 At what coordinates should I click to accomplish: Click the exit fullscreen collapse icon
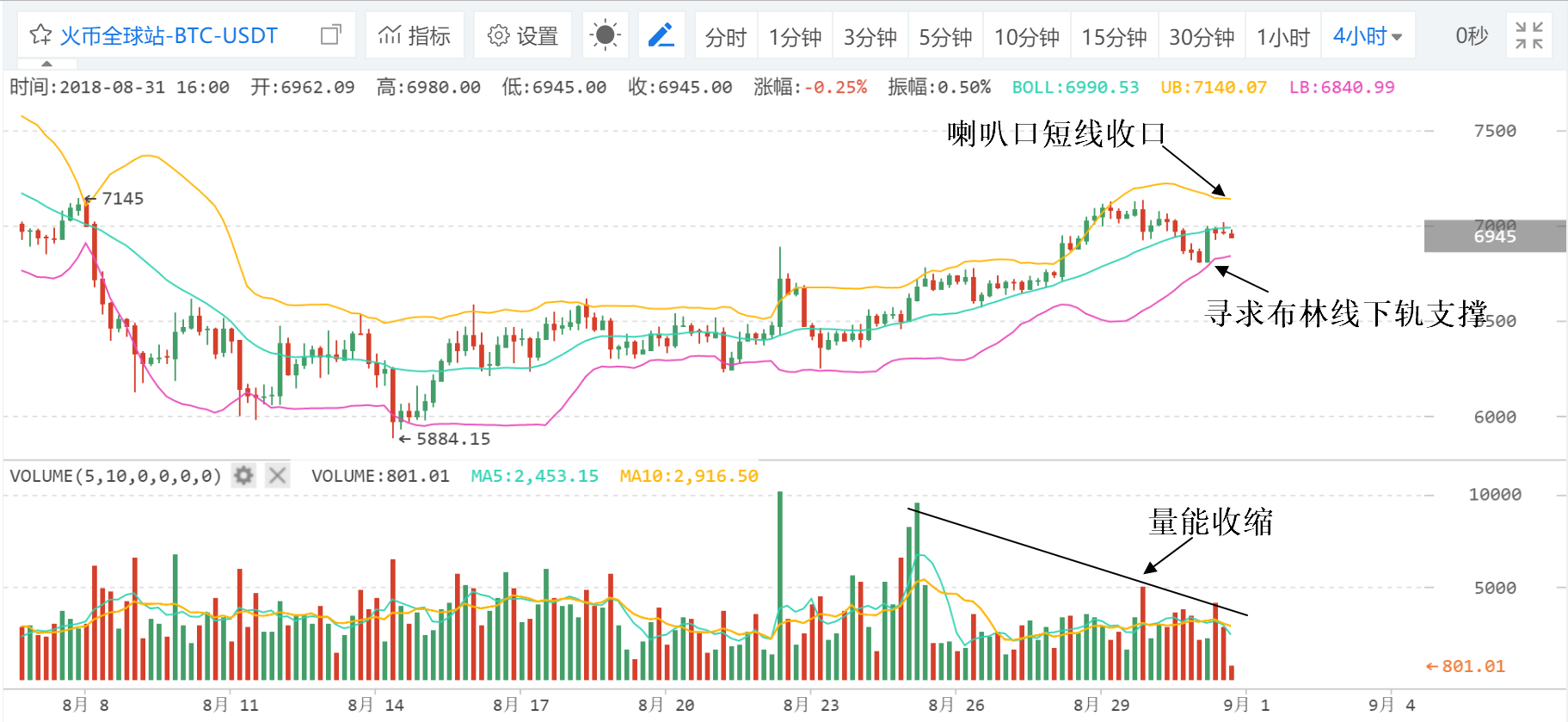tap(1529, 35)
